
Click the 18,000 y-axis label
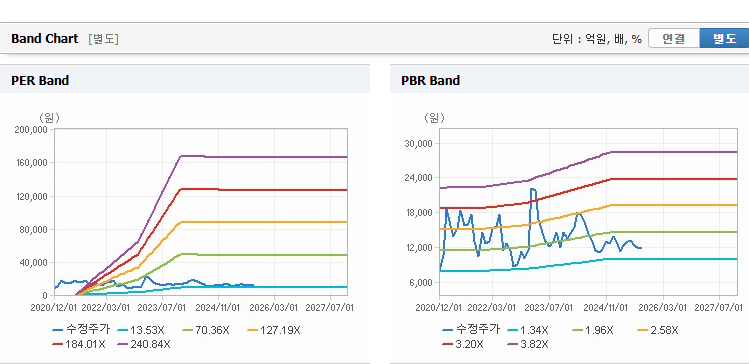pyautogui.click(x=418, y=213)
